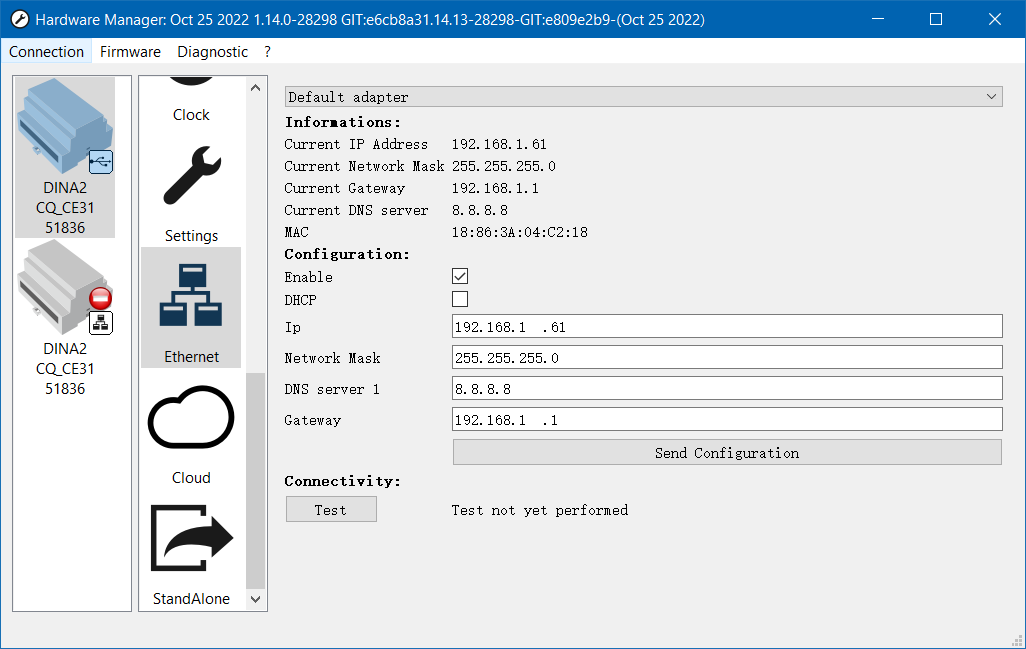Image resolution: width=1026 pixels, height=649 pixels.
Task: Maximize the Hardware Manager window
Action: coord(936,19)
